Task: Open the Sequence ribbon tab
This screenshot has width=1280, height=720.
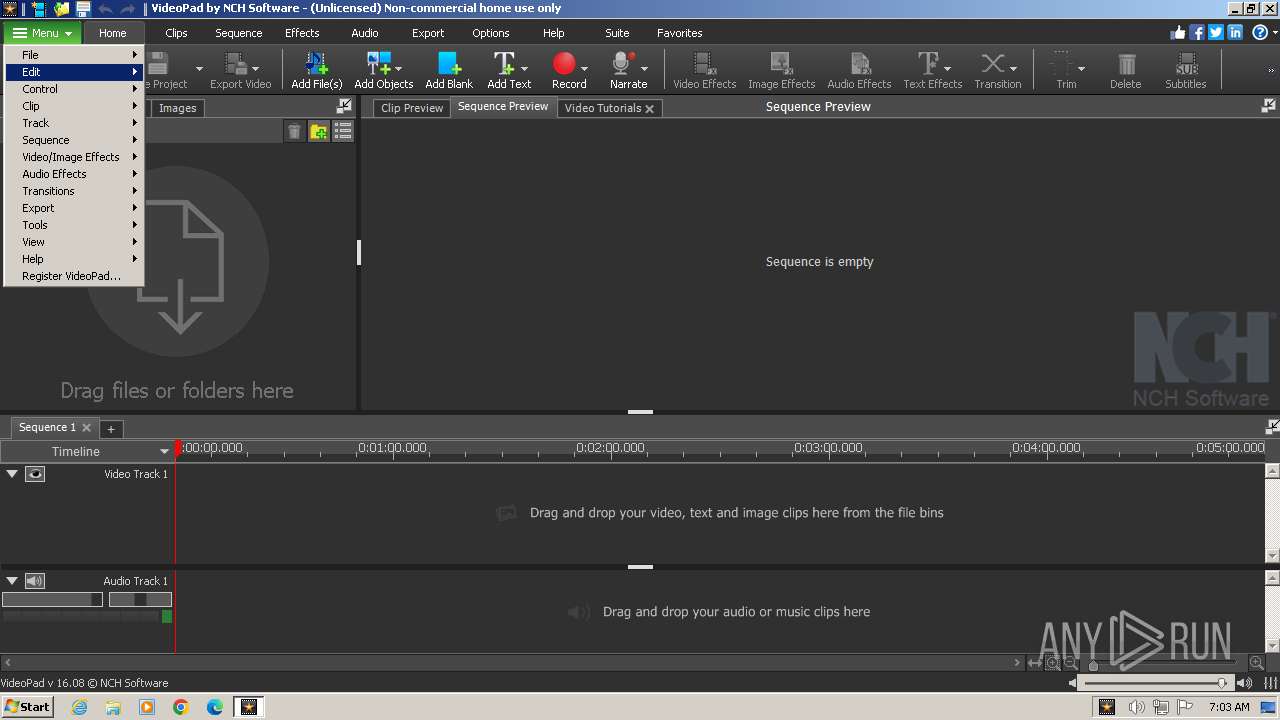Action: point(238,33)
